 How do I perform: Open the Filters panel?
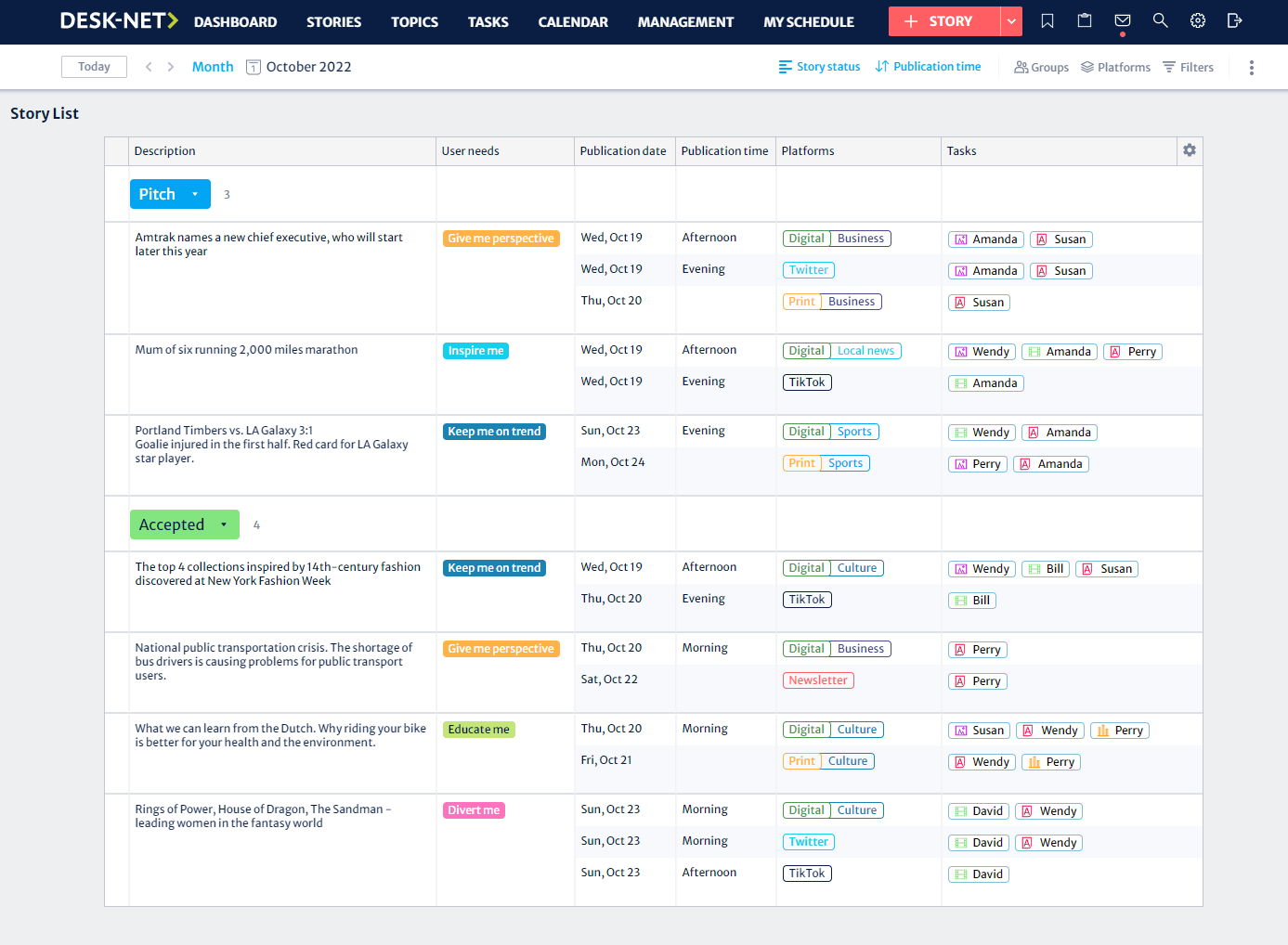point(1188,67)
